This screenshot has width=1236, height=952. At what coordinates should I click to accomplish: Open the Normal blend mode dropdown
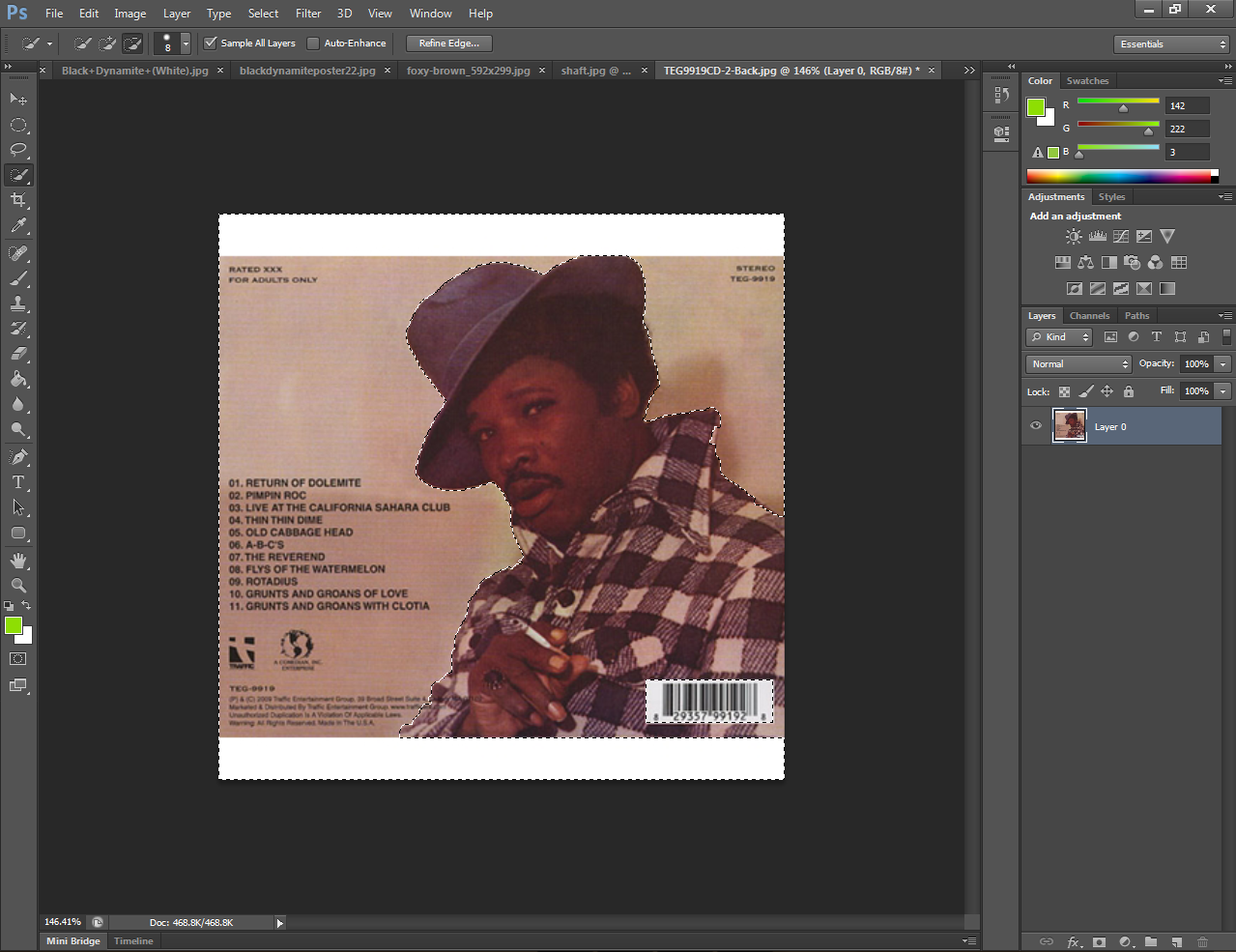(x=1078, y=364)
